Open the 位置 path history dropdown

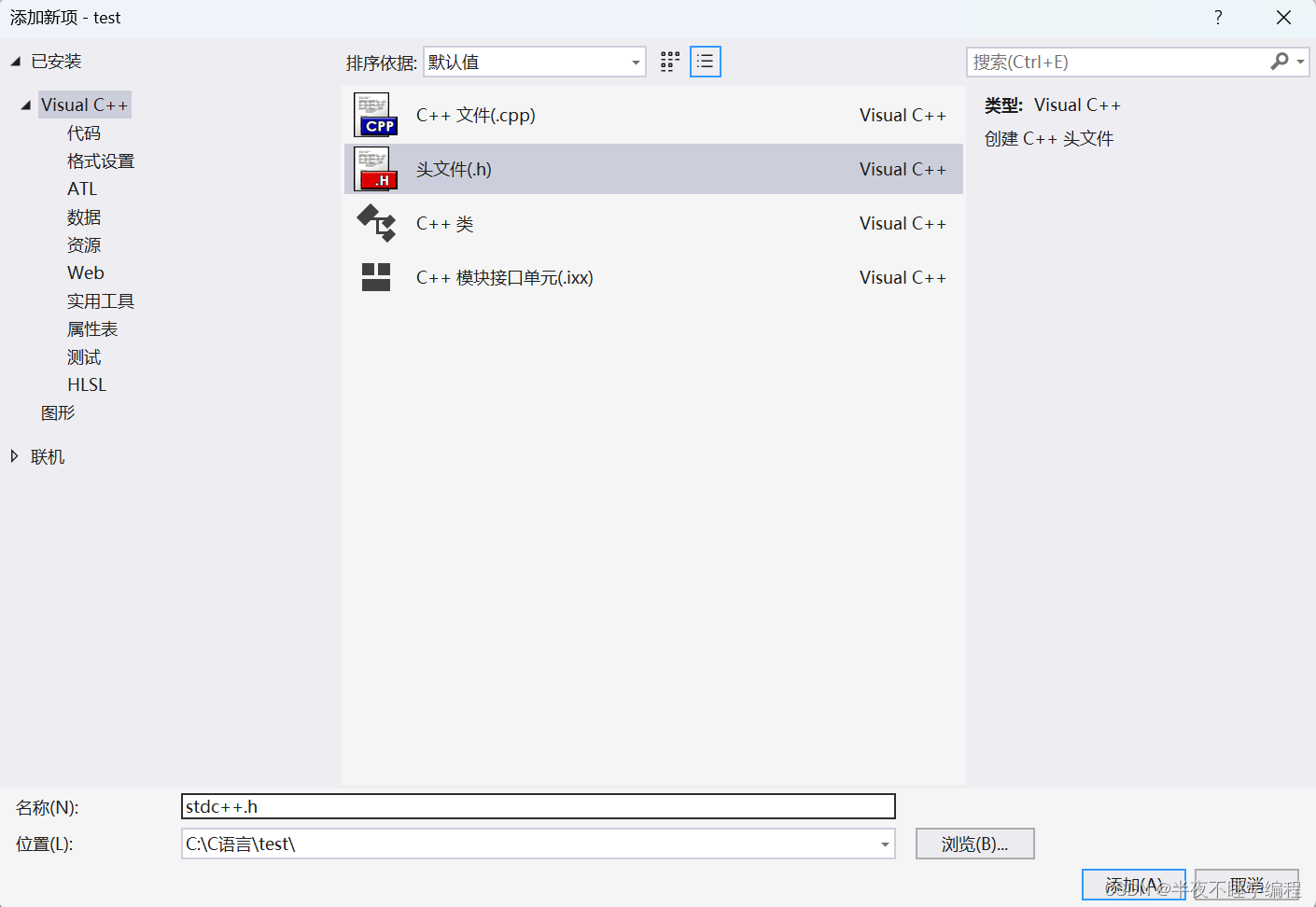[x=883, y=844]
